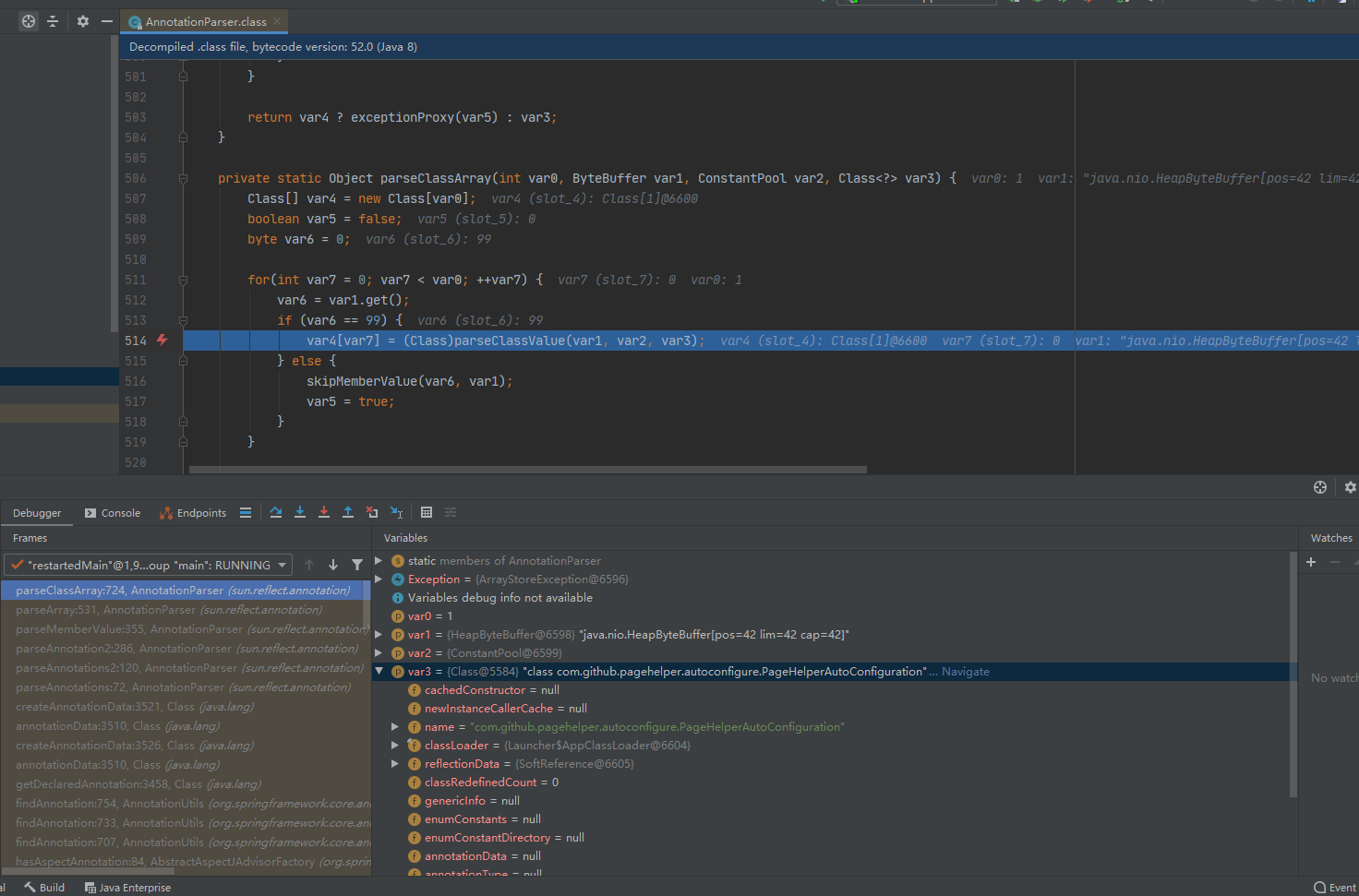
Task: Expand static members of AnnotationParser node
Action: pos(379,561)
